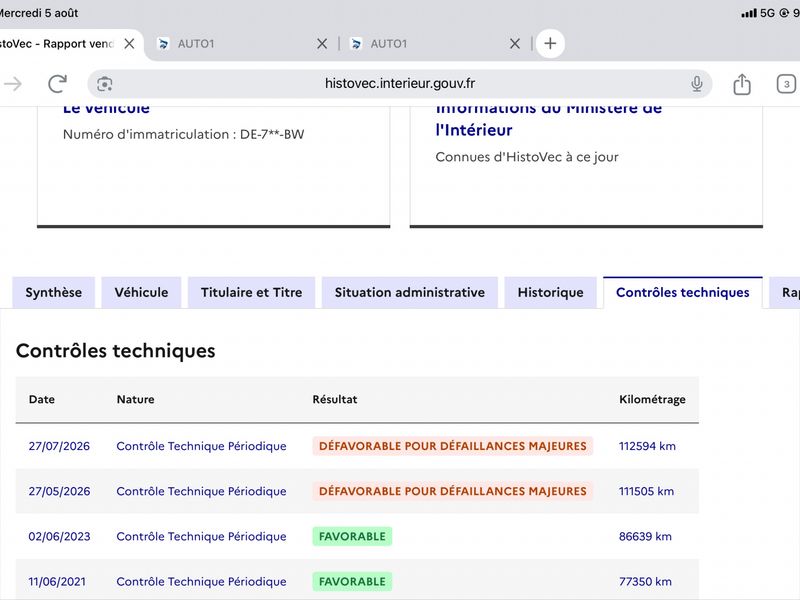Open the Titulaire et Titre tab
This screenshot has width=800, height=600.
[x=252, y=292]
